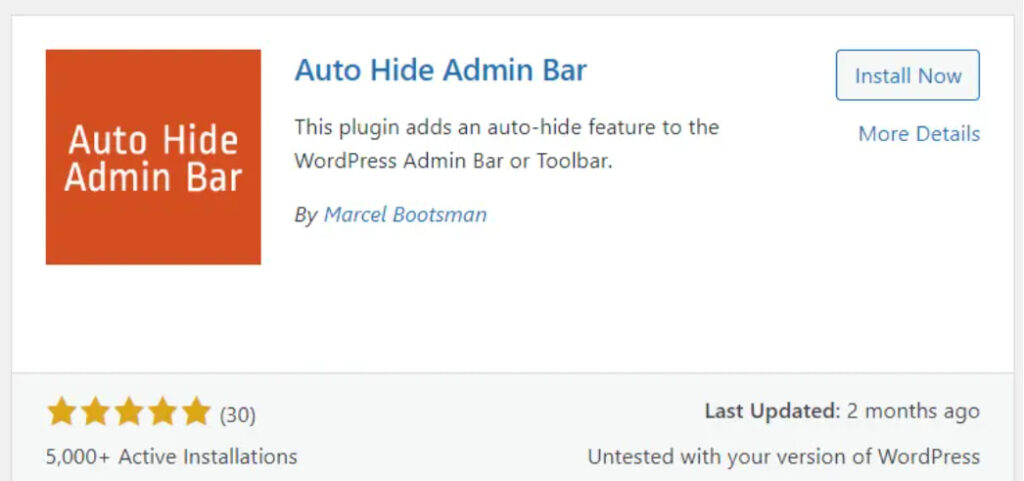
Task: Click the Last Updated label
Action: click(773, 411)
